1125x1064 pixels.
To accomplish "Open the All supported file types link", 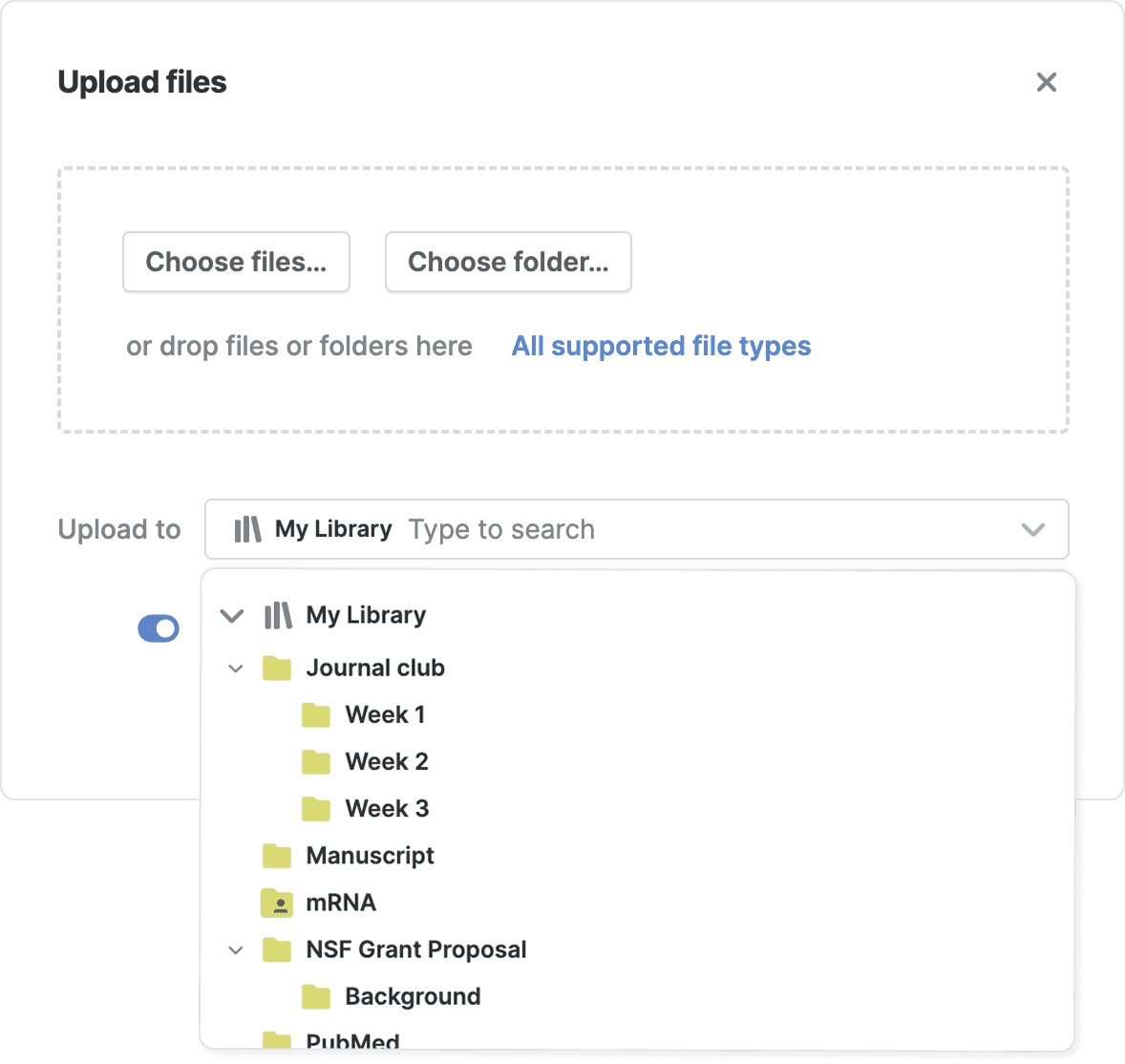I will [661, 346].
